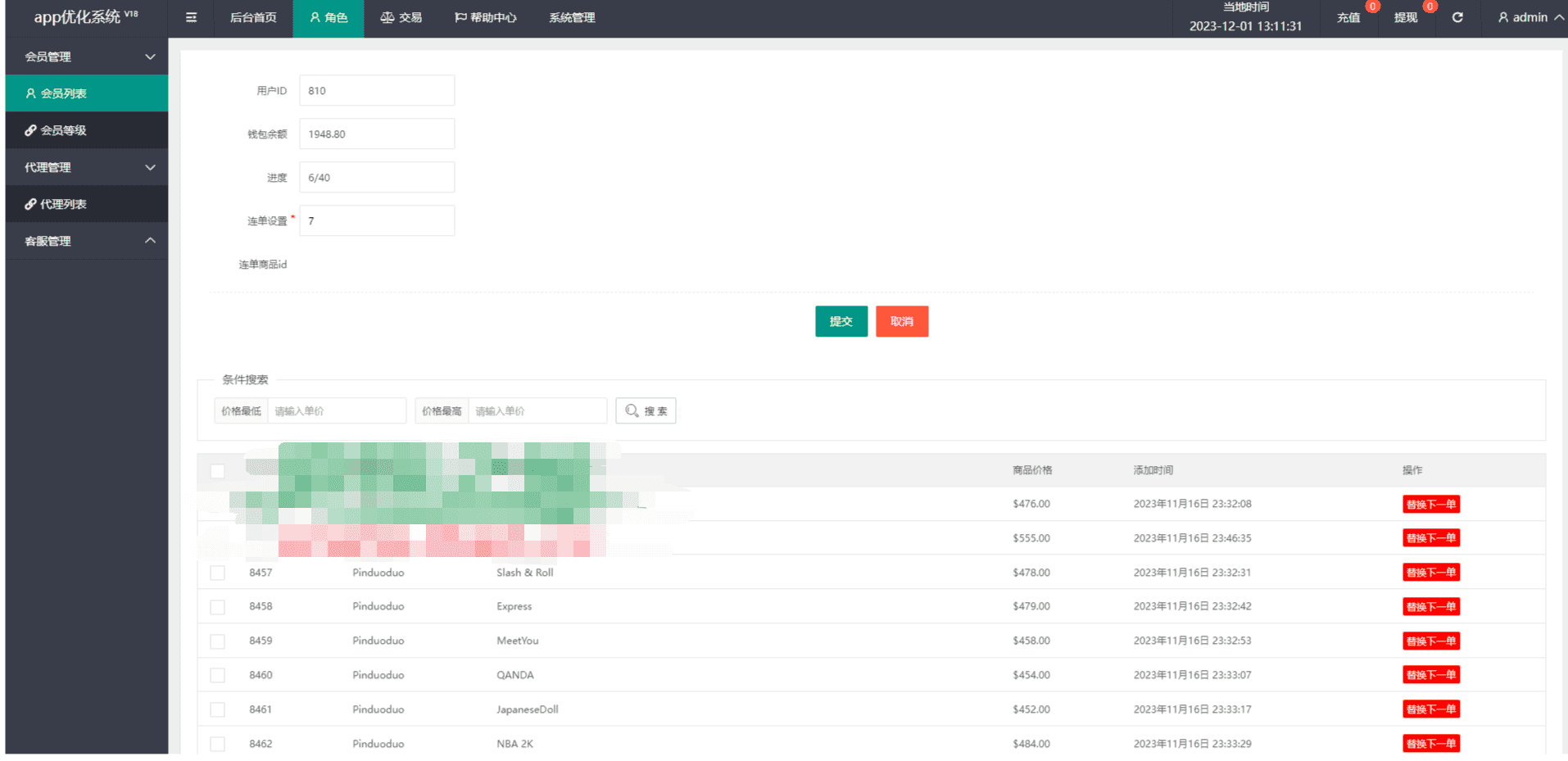This screenshot has height=761, width=1568.
Task: Select 会员列表 in the sidebar
Action: 87,93
